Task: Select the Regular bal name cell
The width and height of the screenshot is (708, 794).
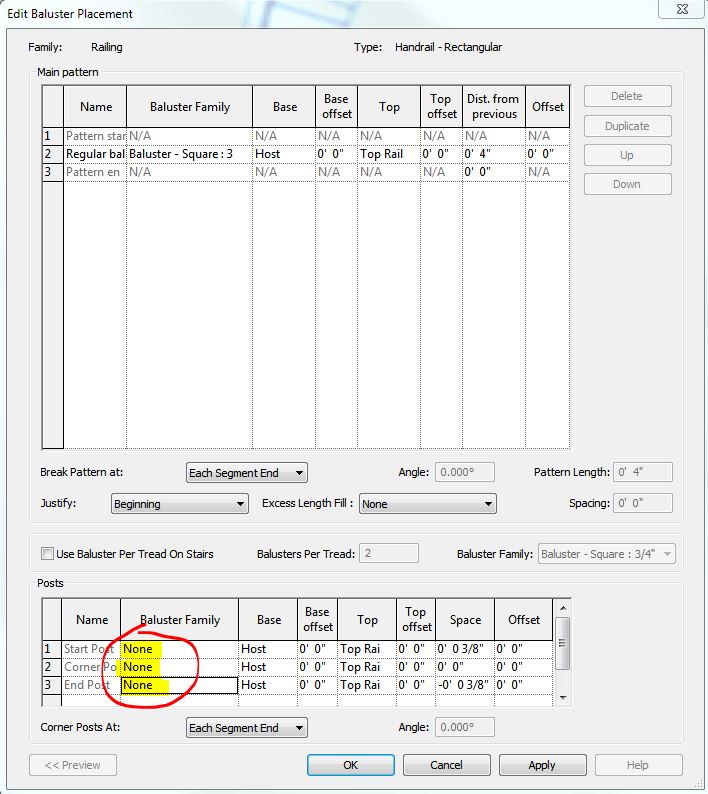Action: 95,154
